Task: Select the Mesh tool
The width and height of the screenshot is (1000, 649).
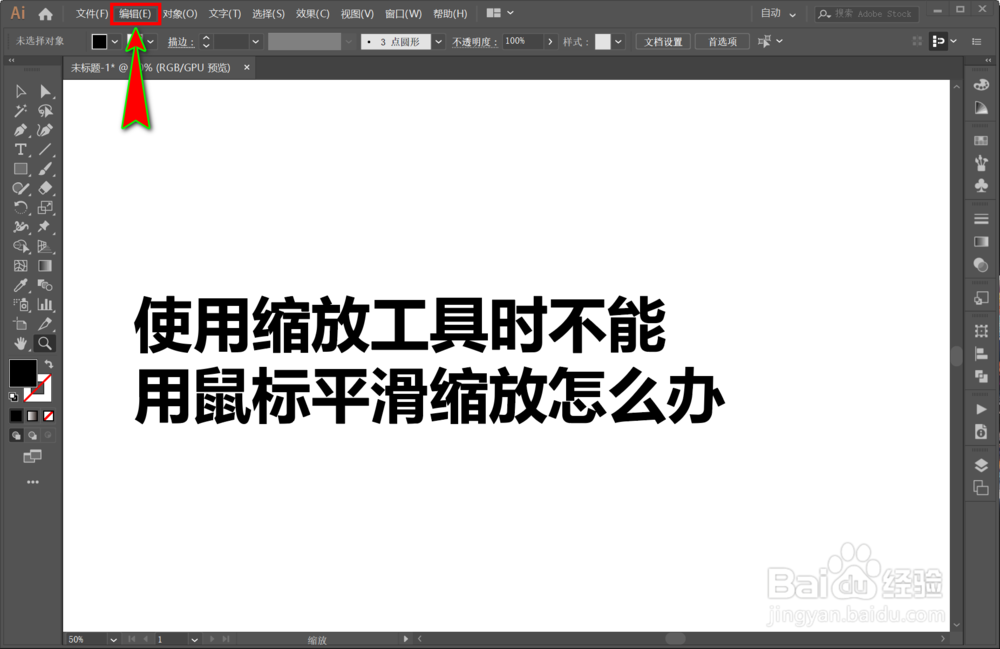Action: pos(20,266)
